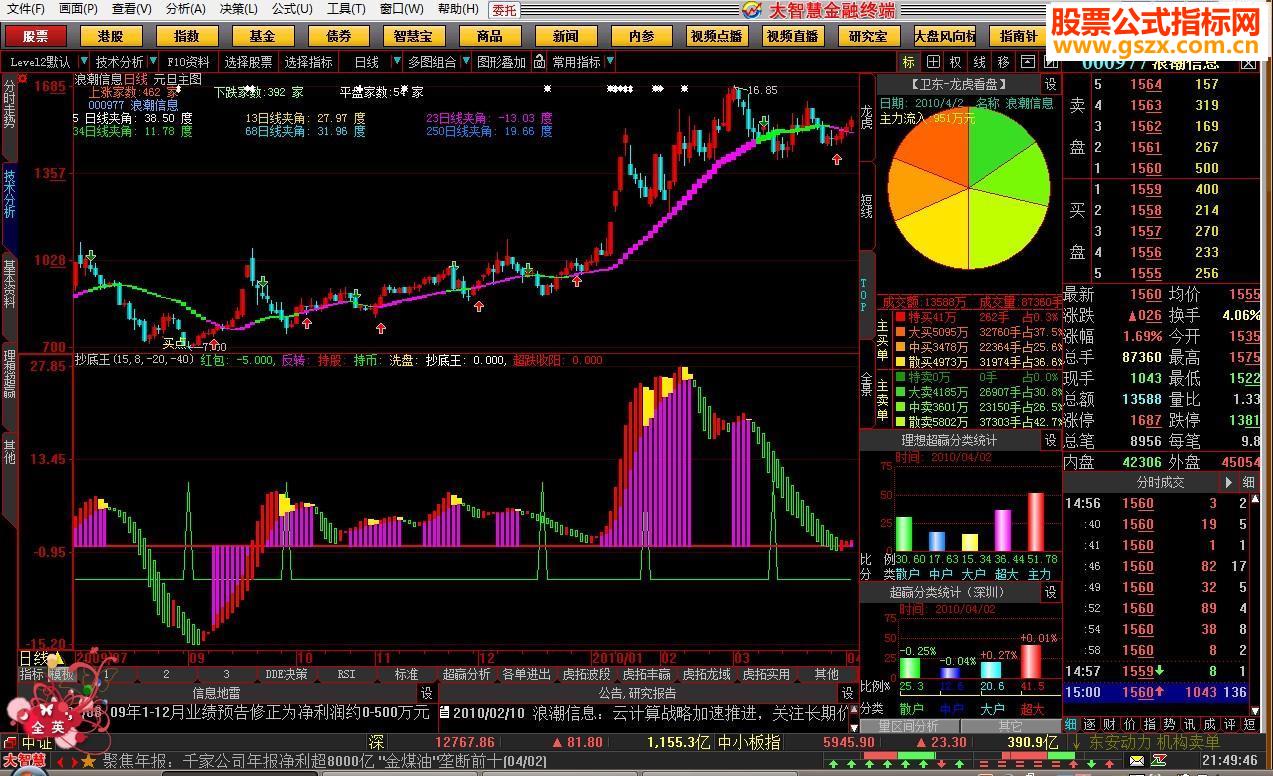This screenshot has width=1273, height=776.
Task: Click the red 特买41万 legend swatch
Action: coord(899,316)
